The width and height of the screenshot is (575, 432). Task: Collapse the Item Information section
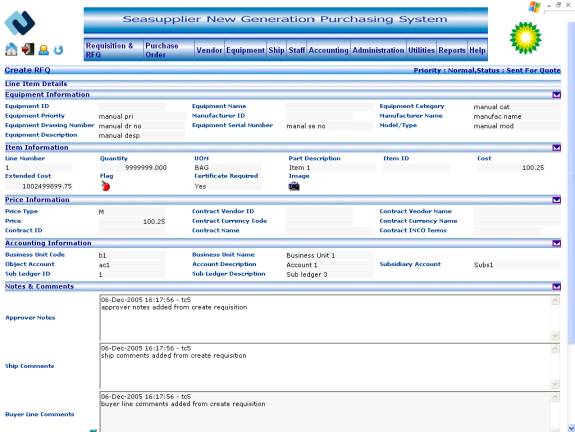click(x=556, y=148)
